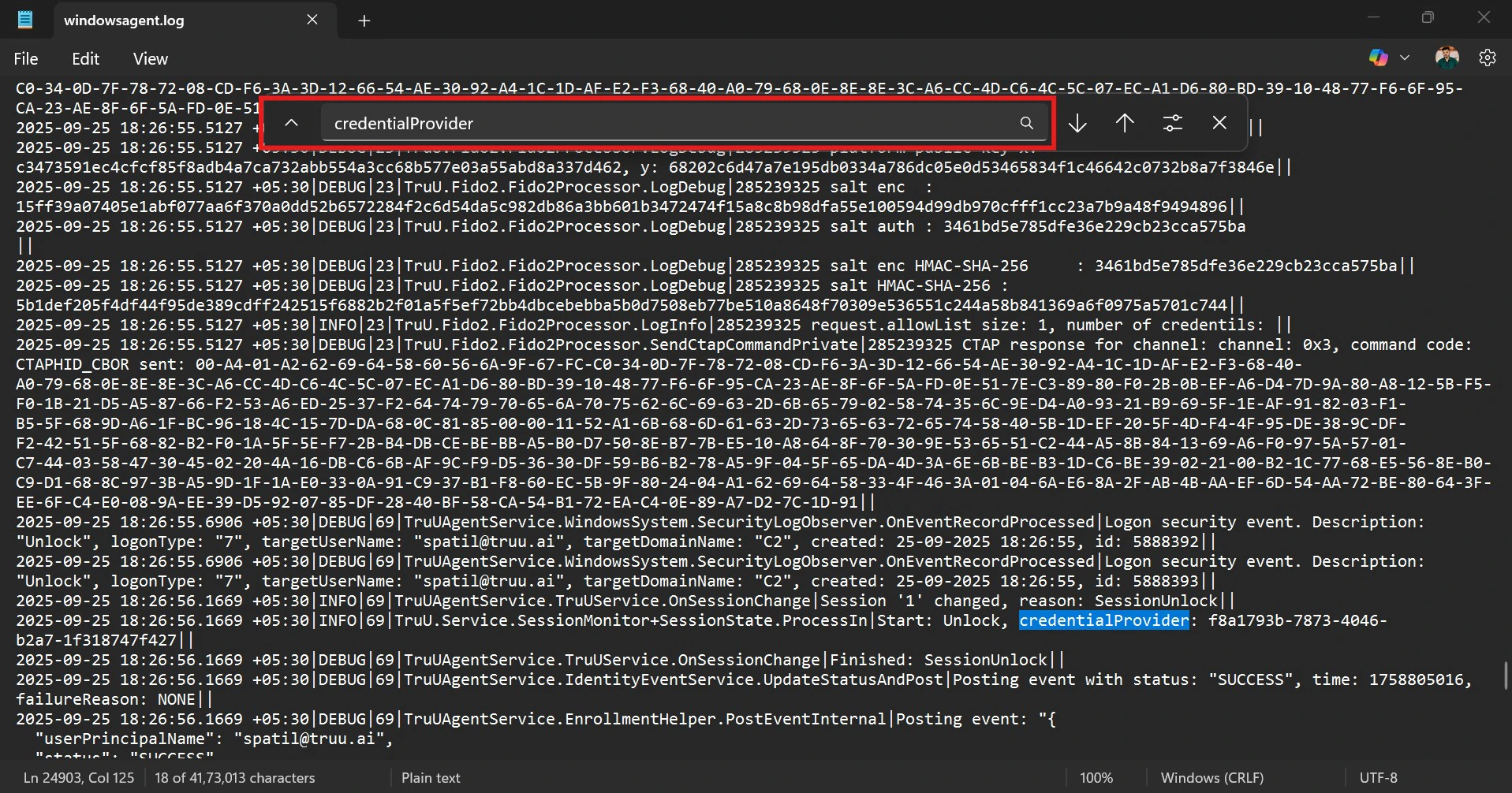Image resolution: width=1512 pixels, height=793 pixels.
Task: Open the Edit menu
Action: pyautogui.click(x=85, y=58)
